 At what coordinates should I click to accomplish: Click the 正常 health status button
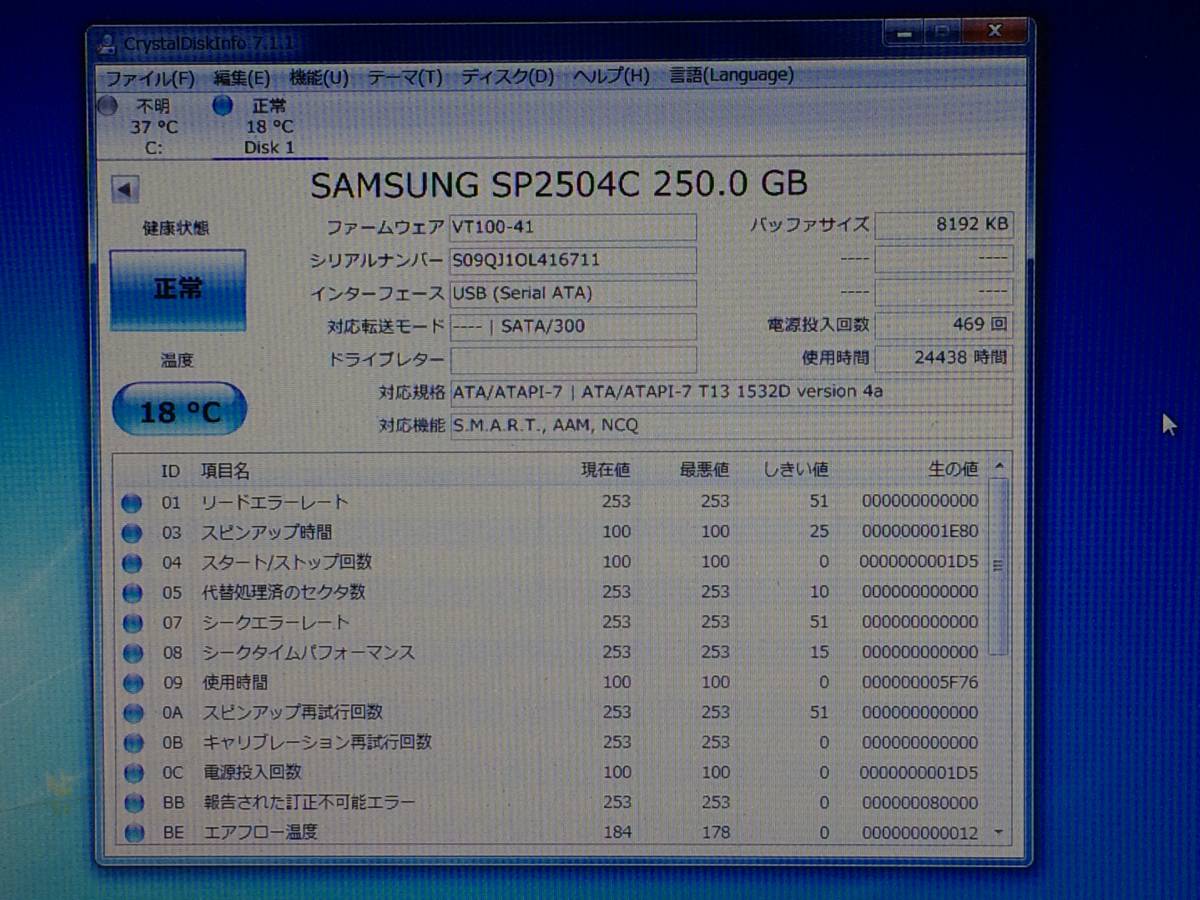point(178,290)
